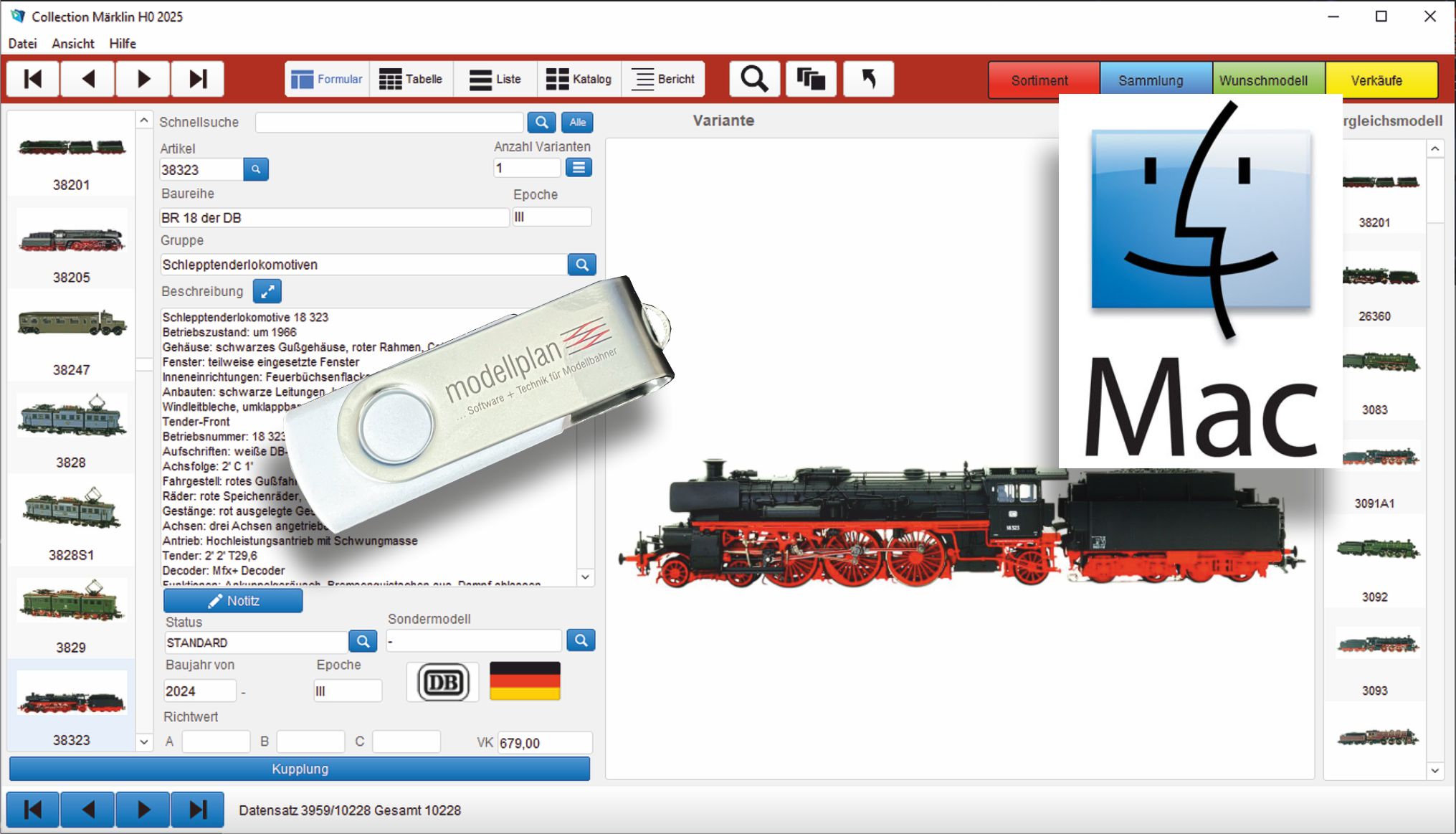Image resolution: width=1456 pixels, height=834 pixels.
Task: Switch to Tabelle view
Action: [411, 79]
